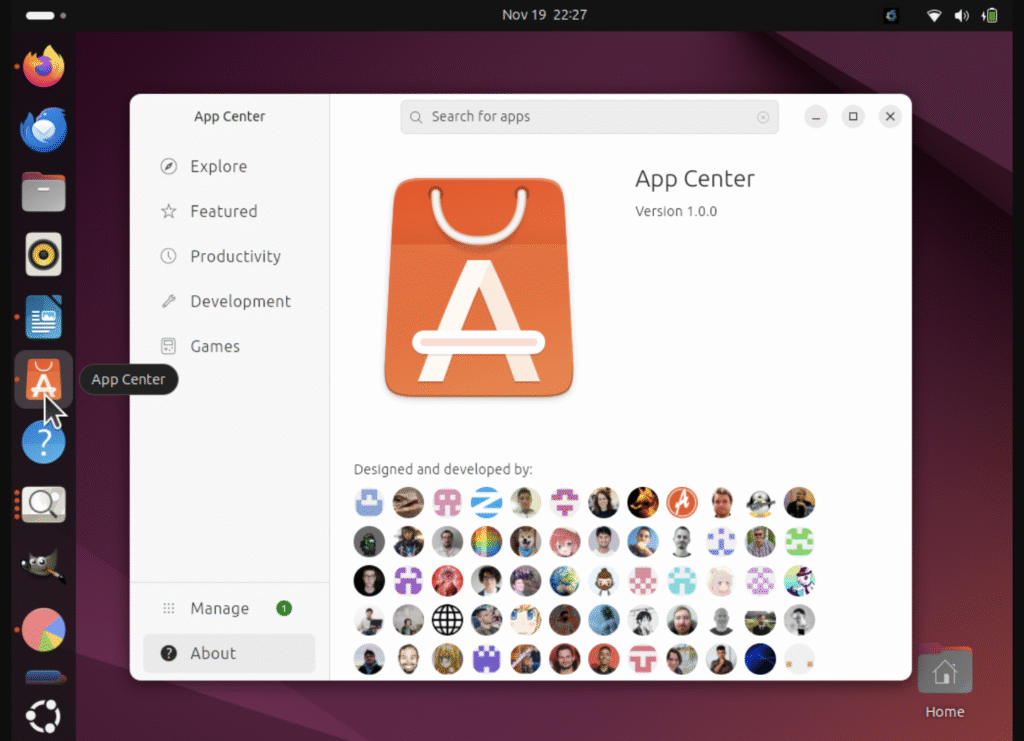Click the globe avatar among contributors
This screenshot has width=1024, height=741.
click(x=447, y=620)
